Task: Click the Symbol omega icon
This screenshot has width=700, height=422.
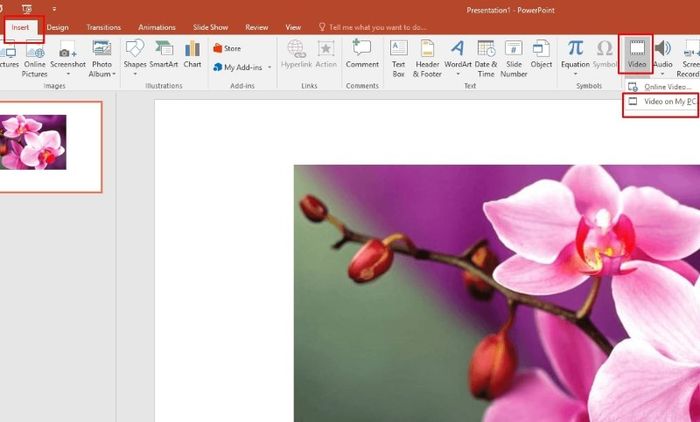Action: 604,48
